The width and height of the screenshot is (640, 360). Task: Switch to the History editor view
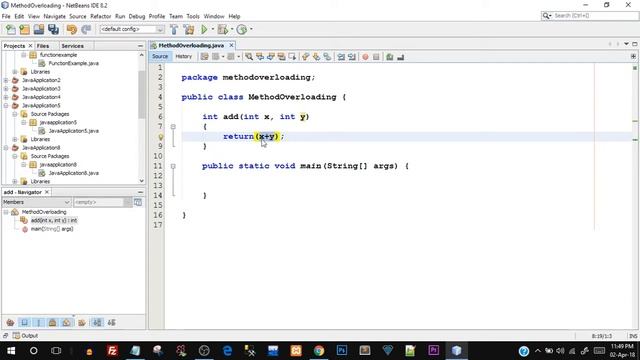184,56
